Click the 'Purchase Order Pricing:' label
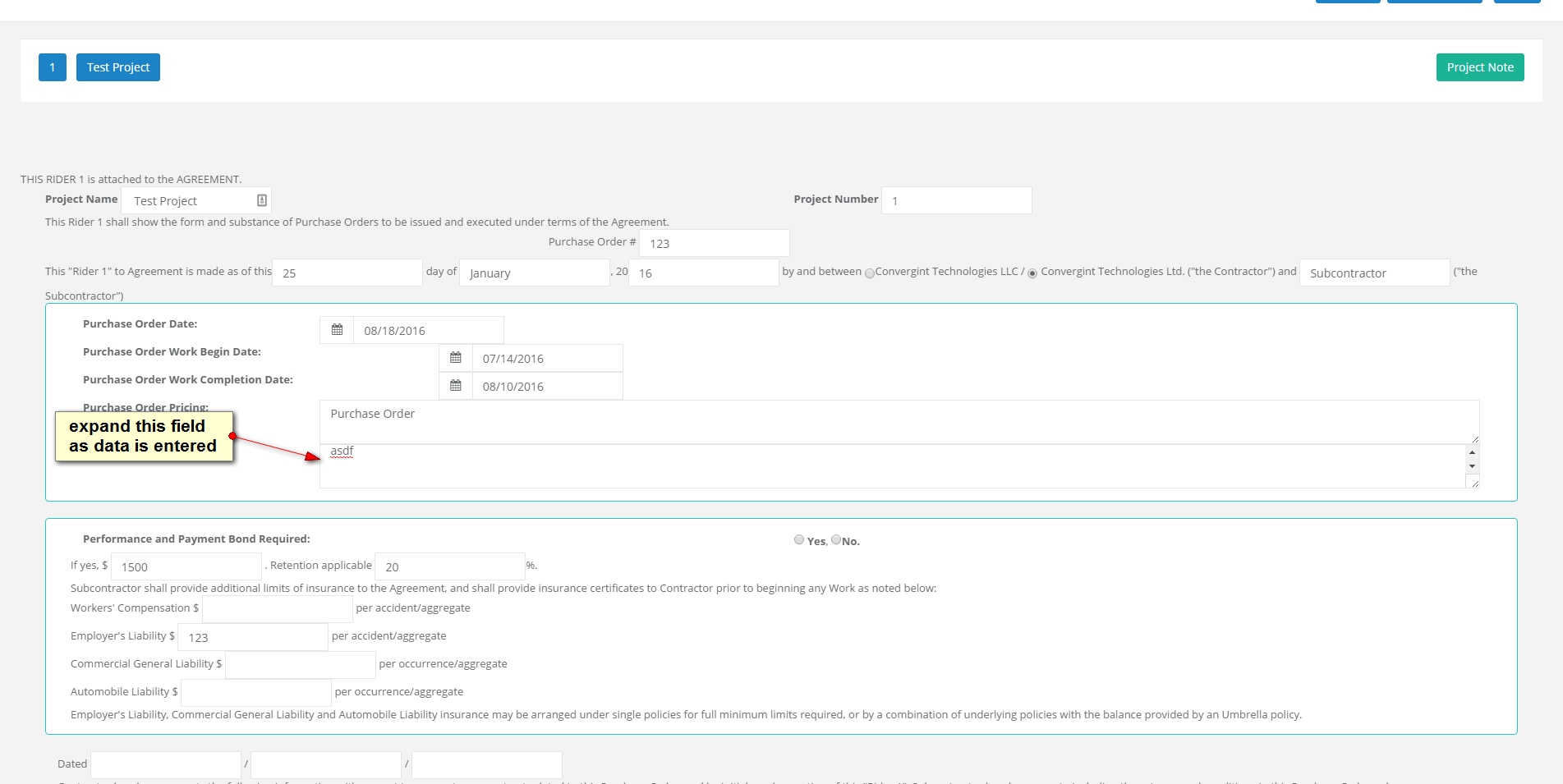1563x784 pixels. (145, 407)
